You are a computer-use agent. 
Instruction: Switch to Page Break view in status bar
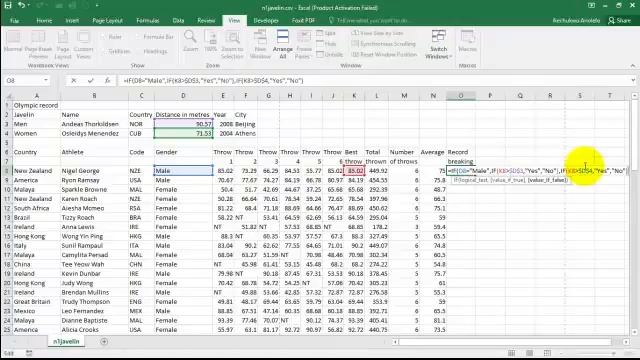coord(547,353)
